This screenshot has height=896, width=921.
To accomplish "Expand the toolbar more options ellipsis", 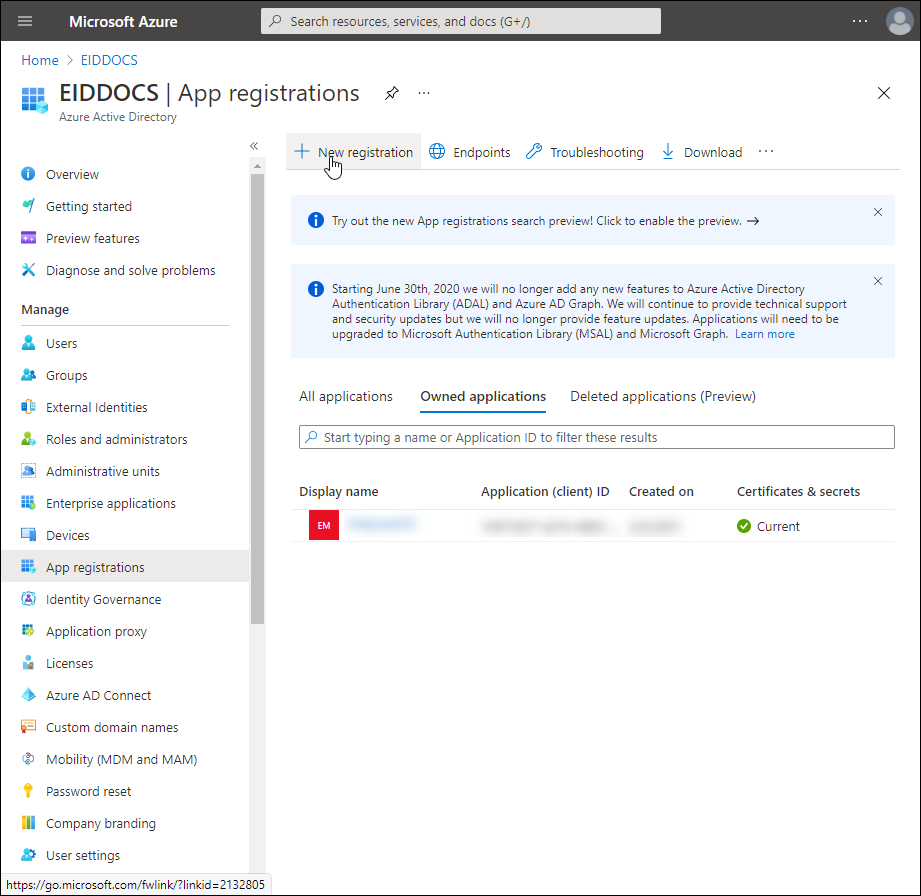I will point(766,152).
